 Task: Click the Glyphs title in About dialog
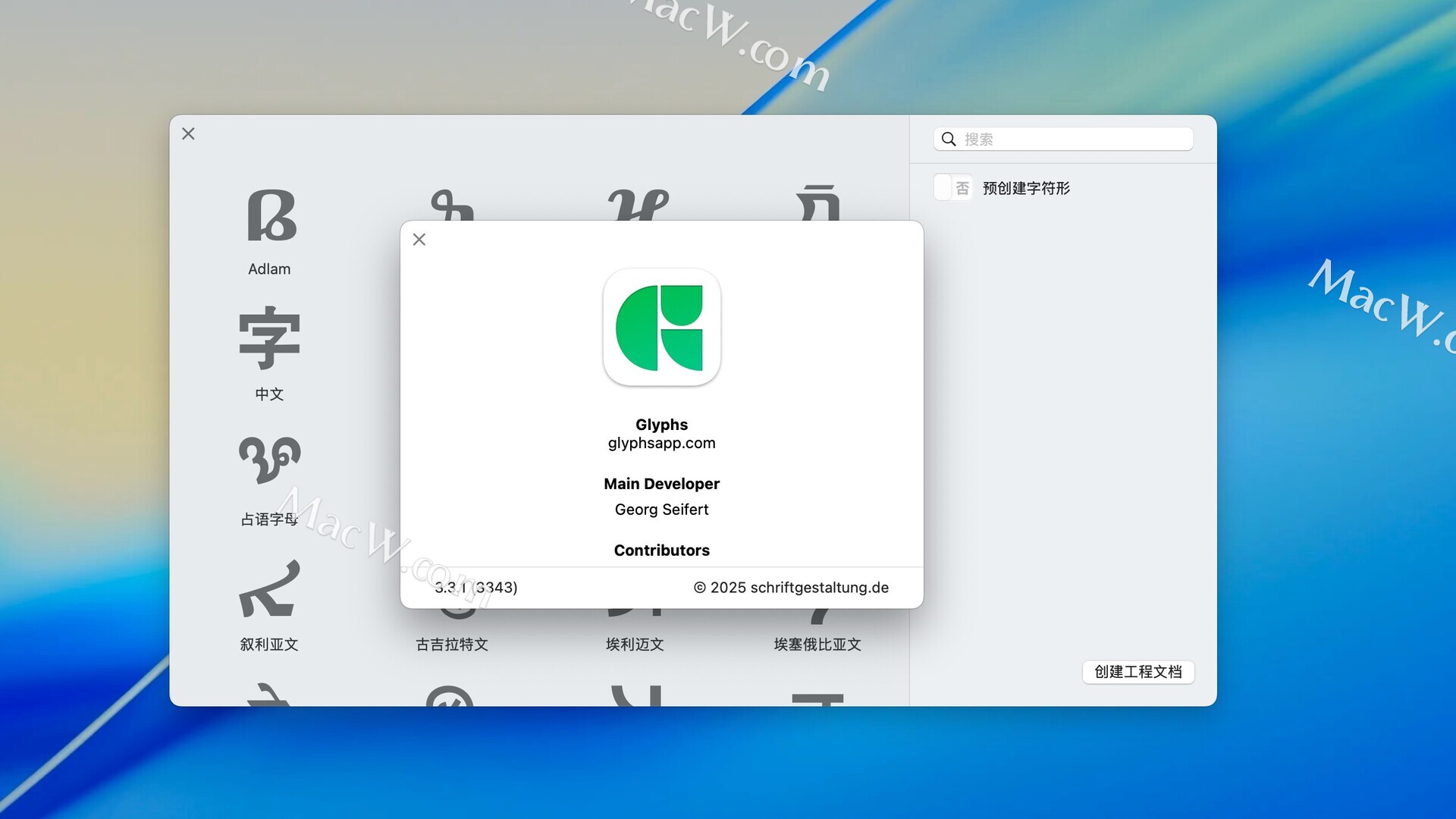pyautogui.click(x=662, y=425)
